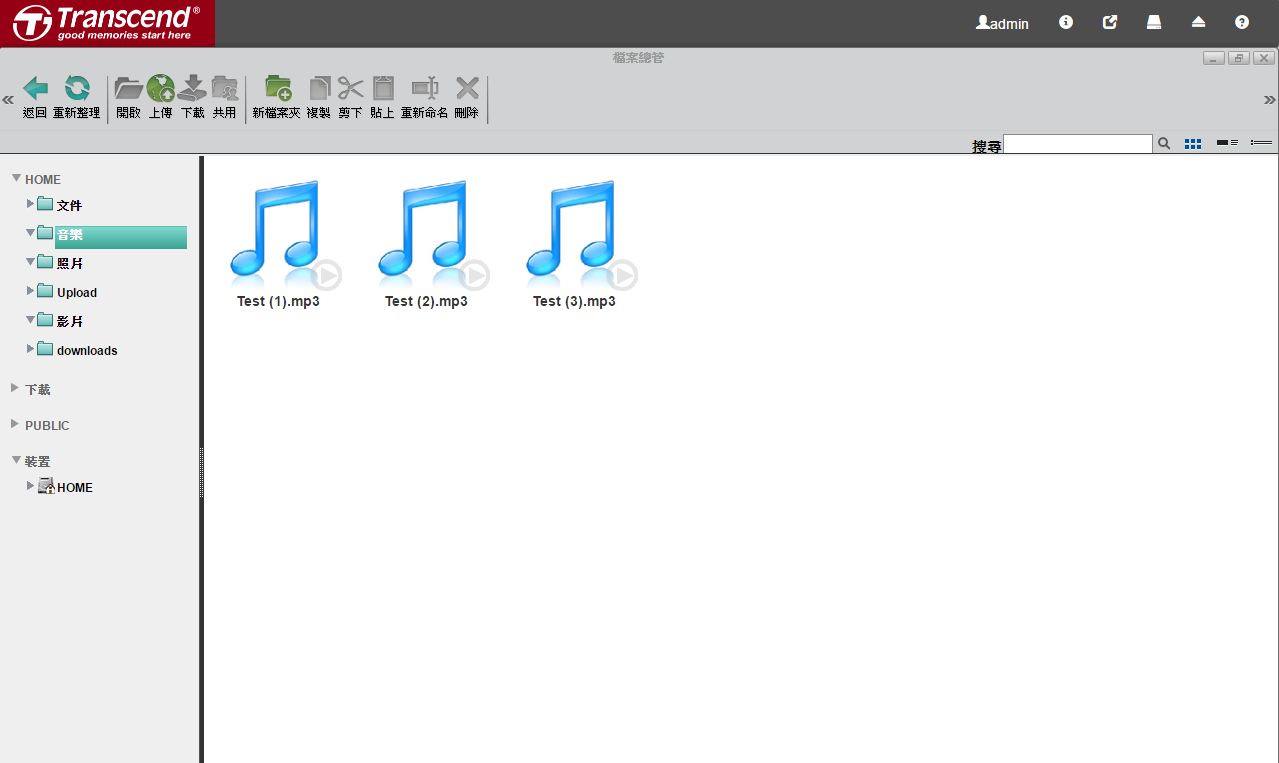Click the 重新命名 rename icon
Image resolution: width=1279 pixels, height=763 pixels.
425,88
